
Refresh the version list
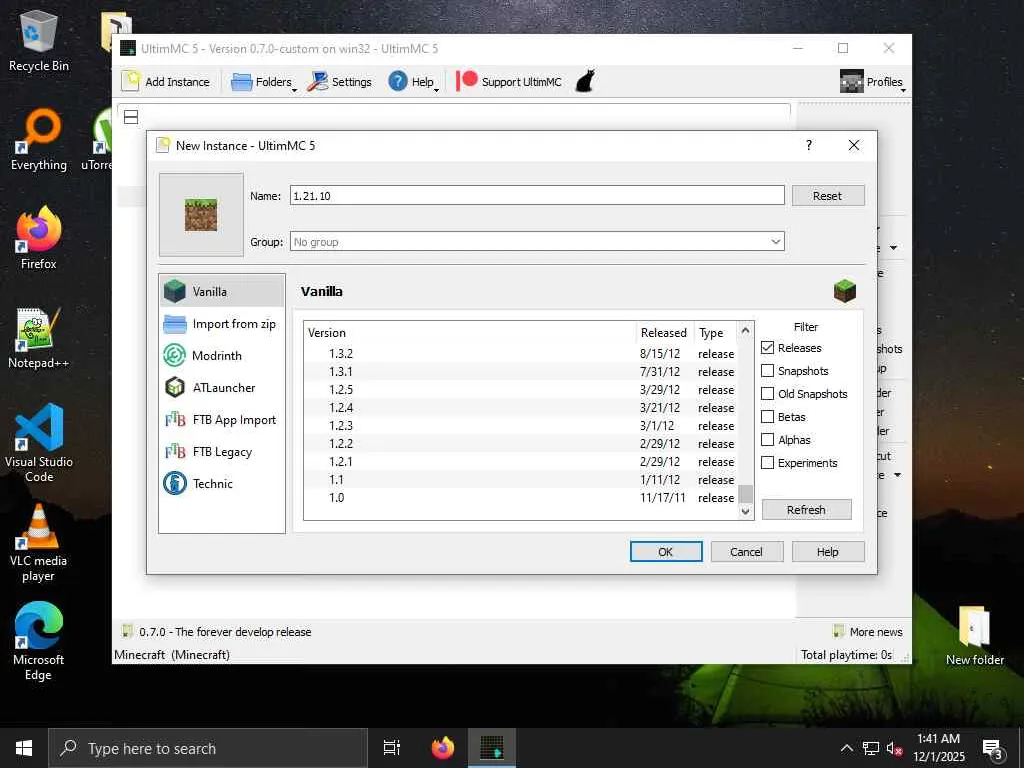[807, 509]
